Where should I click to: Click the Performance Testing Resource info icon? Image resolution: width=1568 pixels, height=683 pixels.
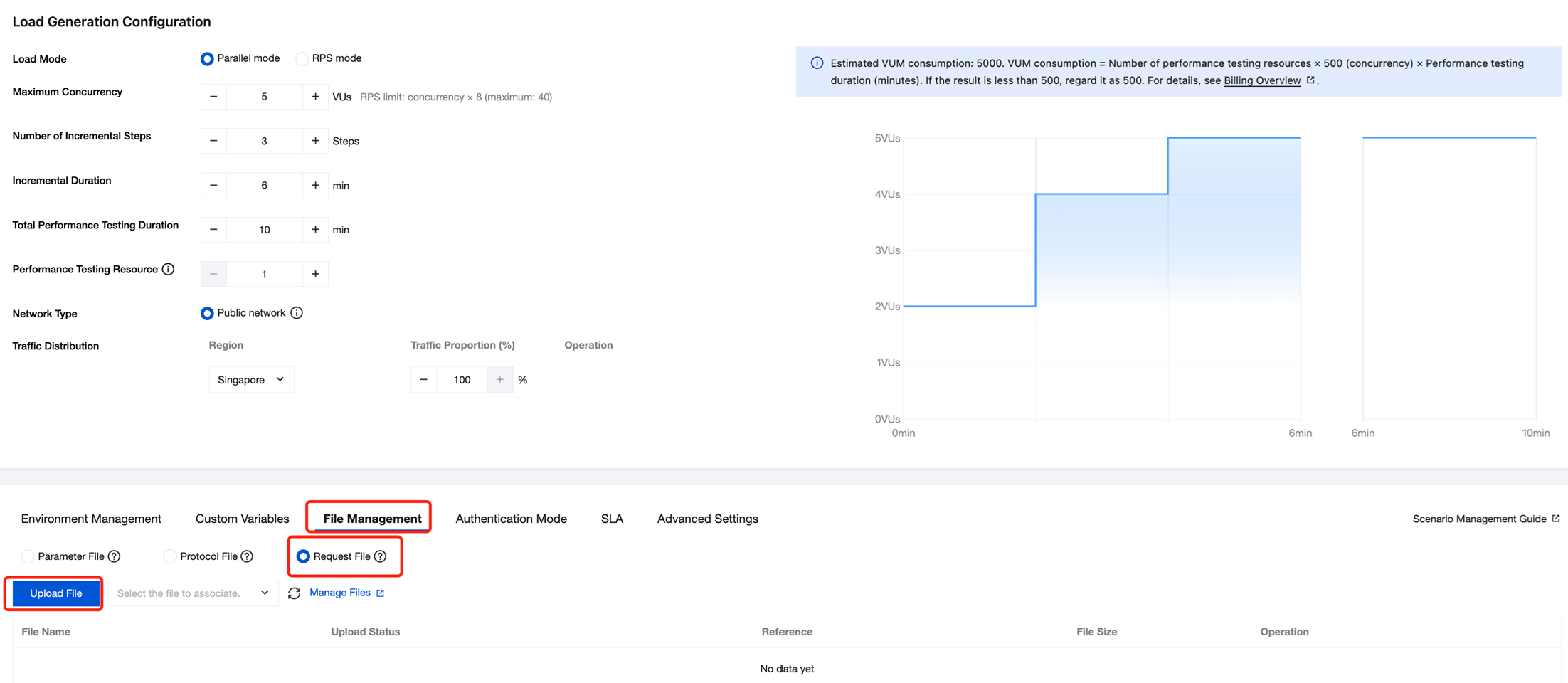[169, 269]
